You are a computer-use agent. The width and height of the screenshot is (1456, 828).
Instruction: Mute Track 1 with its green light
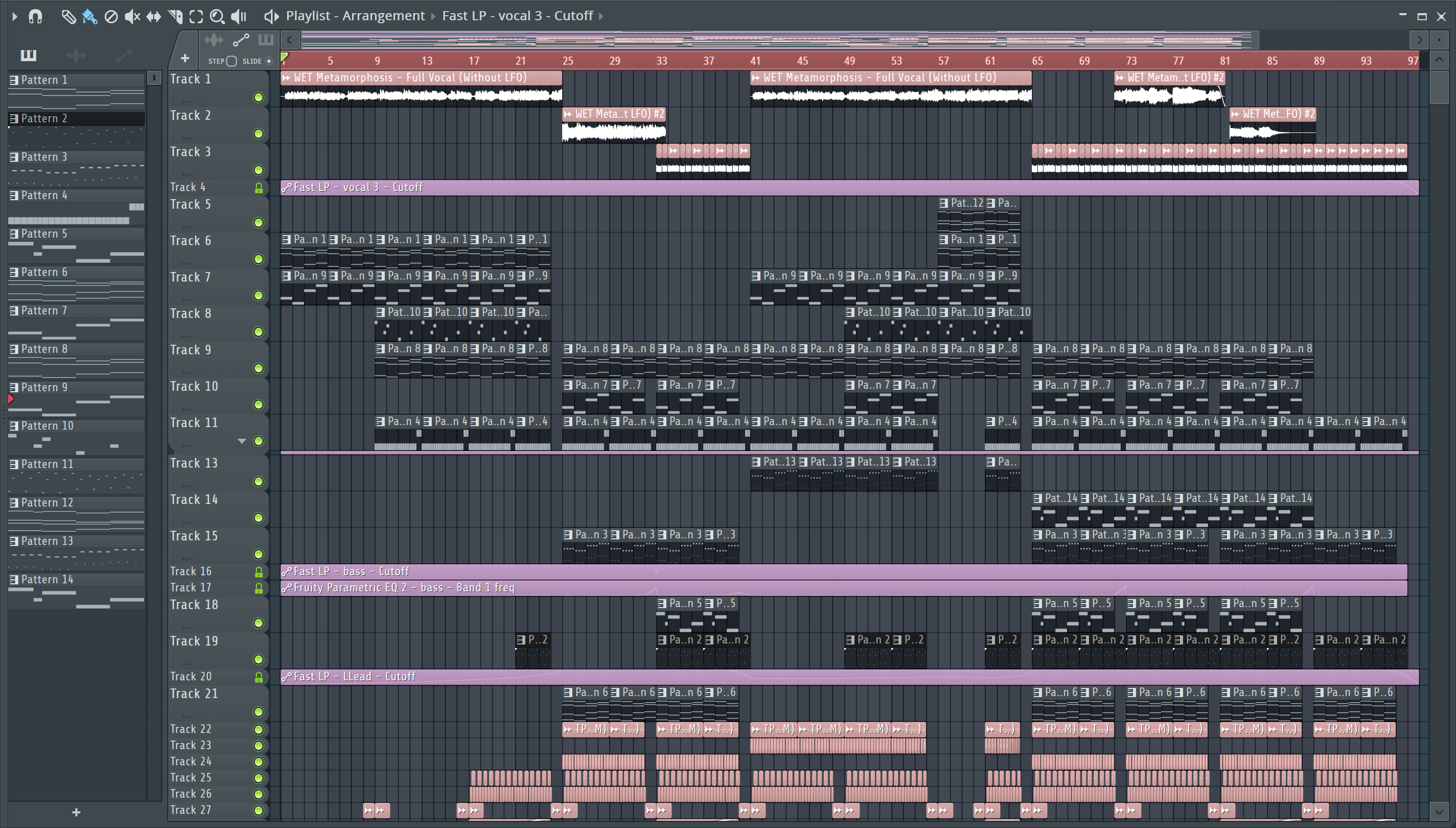pyautogui.click(x=259, y=97)
